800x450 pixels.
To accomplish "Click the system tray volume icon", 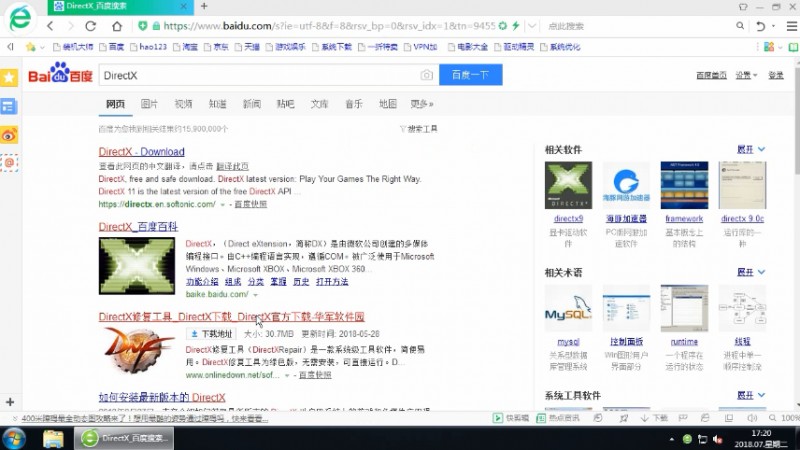I will point(718,439).
